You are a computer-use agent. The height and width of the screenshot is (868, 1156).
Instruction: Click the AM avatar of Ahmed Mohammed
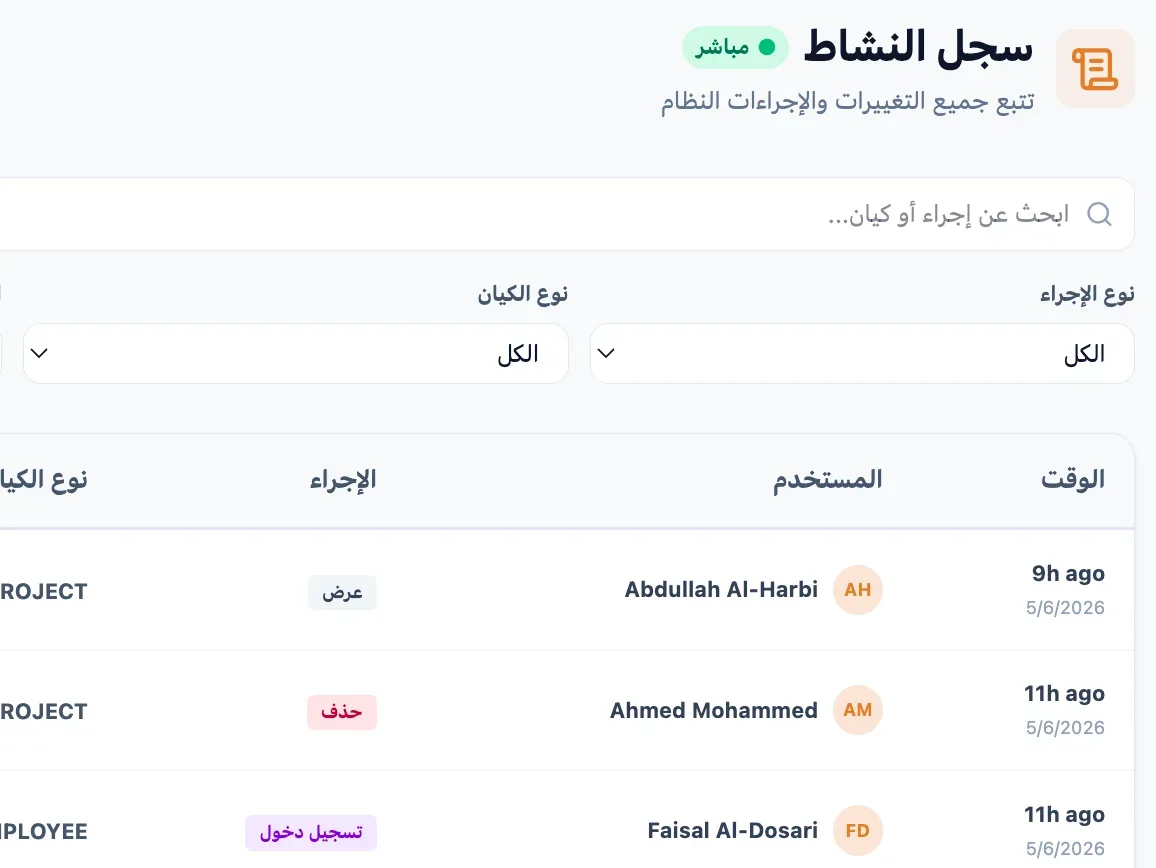857,710
